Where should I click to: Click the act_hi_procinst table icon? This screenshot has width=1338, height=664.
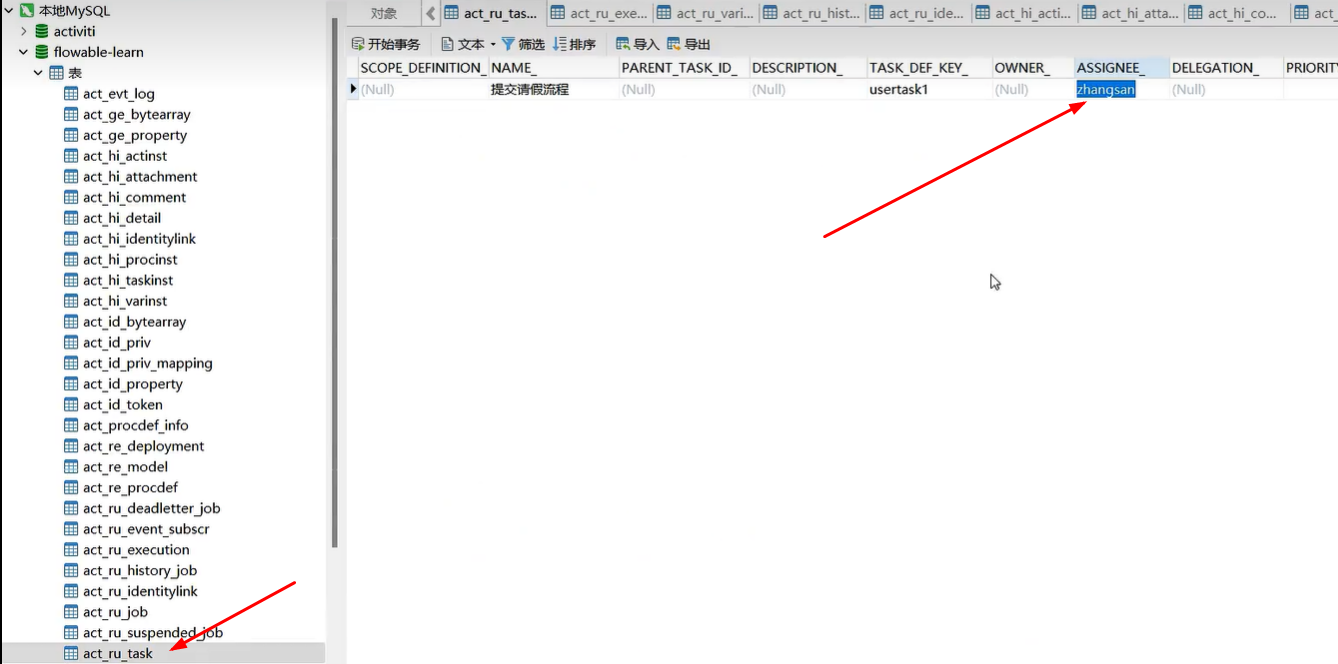coord(71,260)
